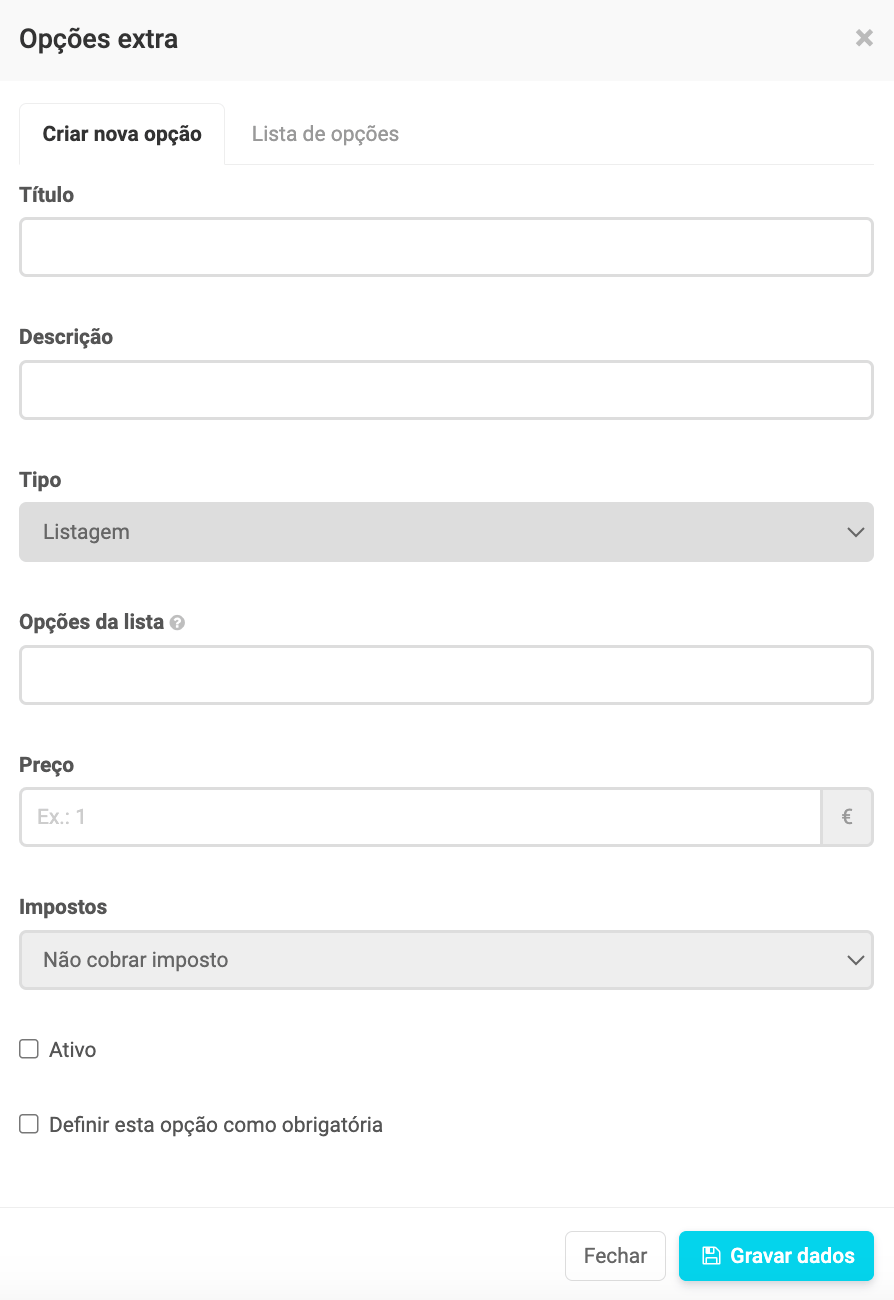Viewport: 894px width, 1300px height.
Task: Check Definir esta opção como obrigatória
Action: click(x=29, y=1124)
